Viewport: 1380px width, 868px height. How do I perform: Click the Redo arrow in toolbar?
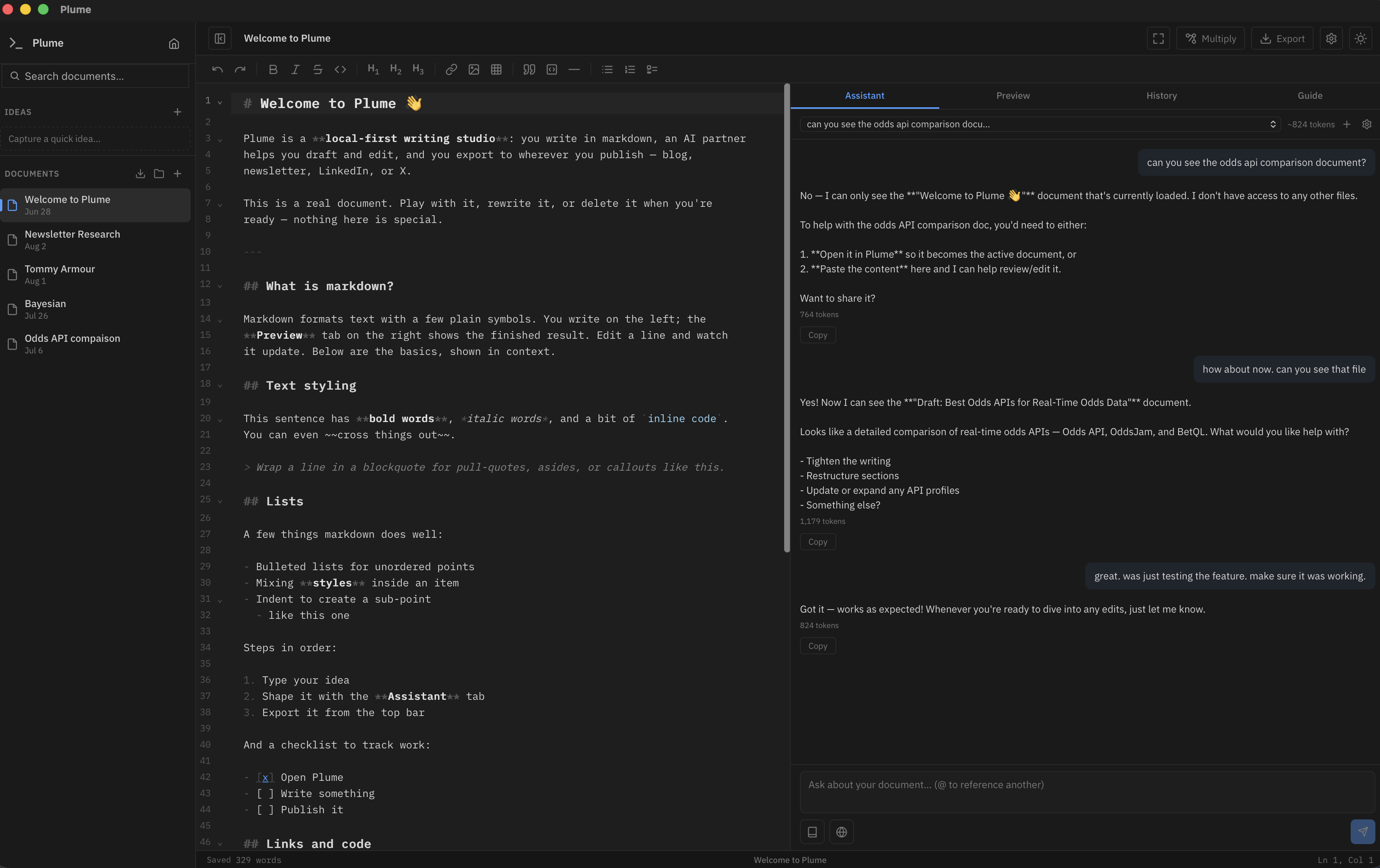[240, 69]
